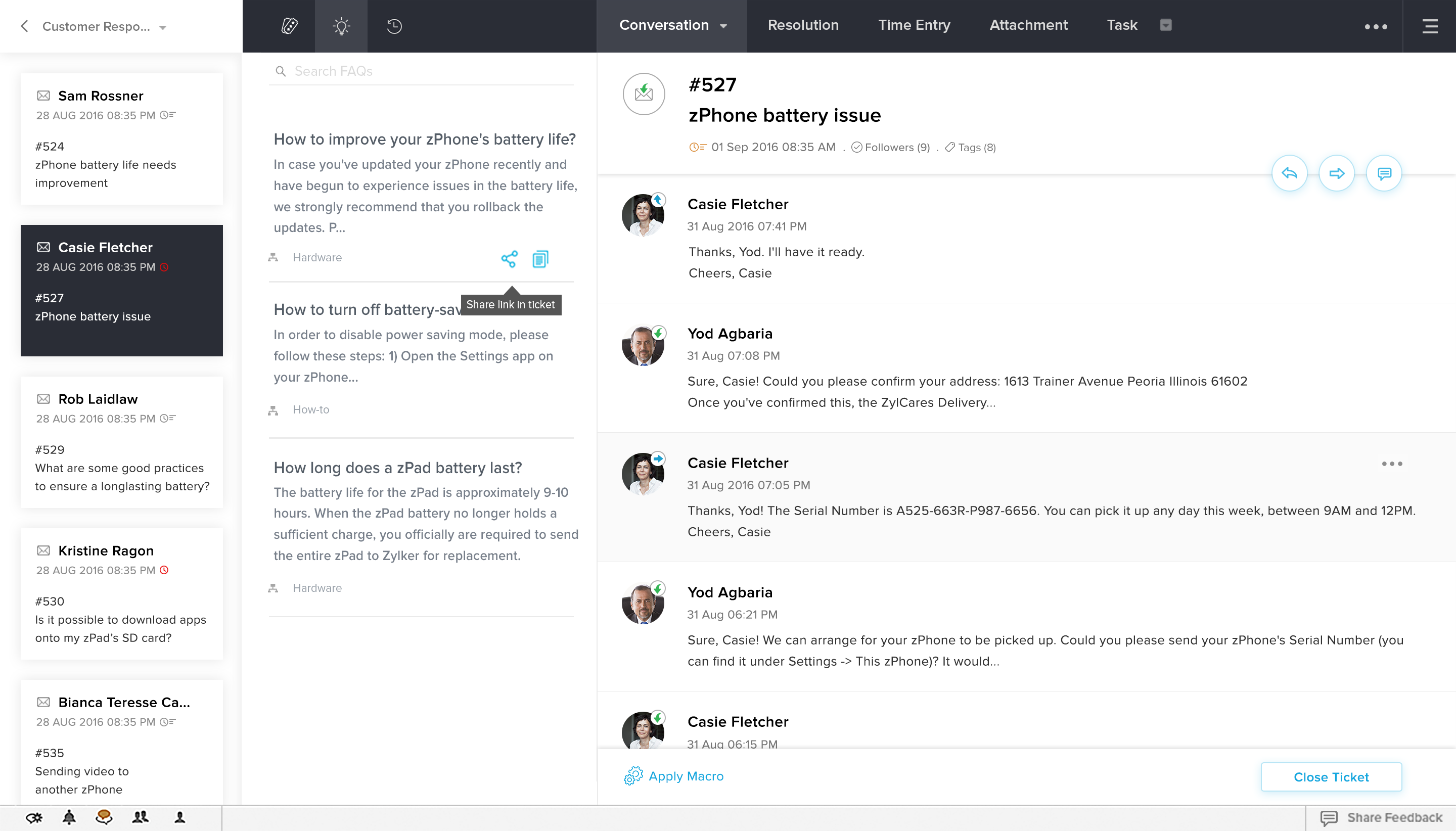The image size is (1456, 831).
Task: Expand the Conversation dropdown arrow
Action: click(724, 26)
